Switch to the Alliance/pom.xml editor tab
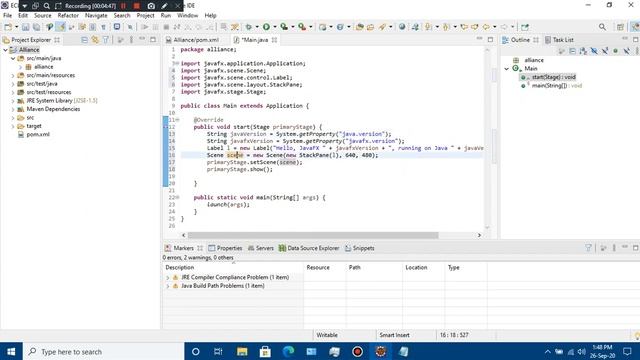640x360 pixels. point(193,40)
